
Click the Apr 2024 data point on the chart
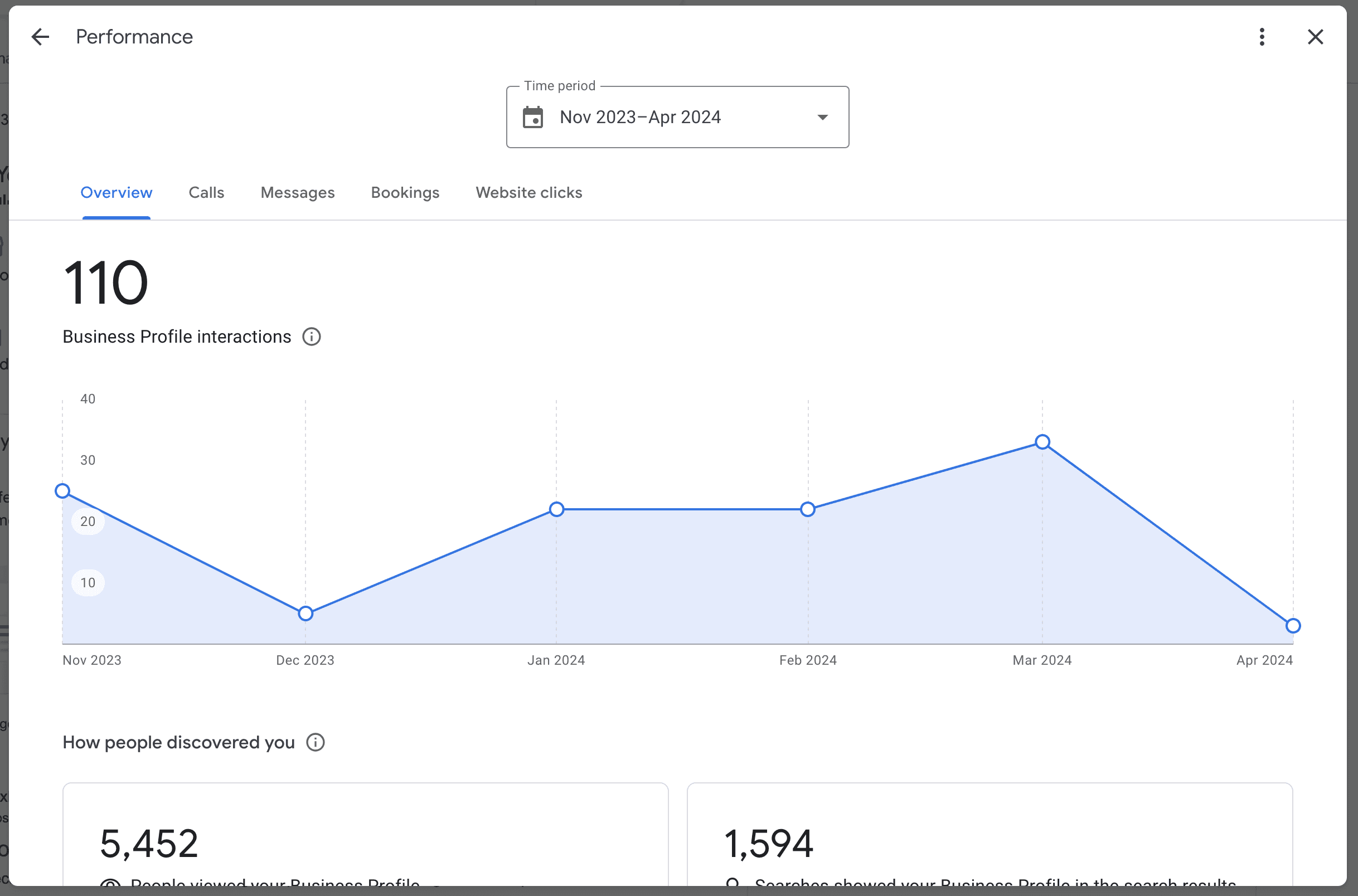coord(1293,626)
